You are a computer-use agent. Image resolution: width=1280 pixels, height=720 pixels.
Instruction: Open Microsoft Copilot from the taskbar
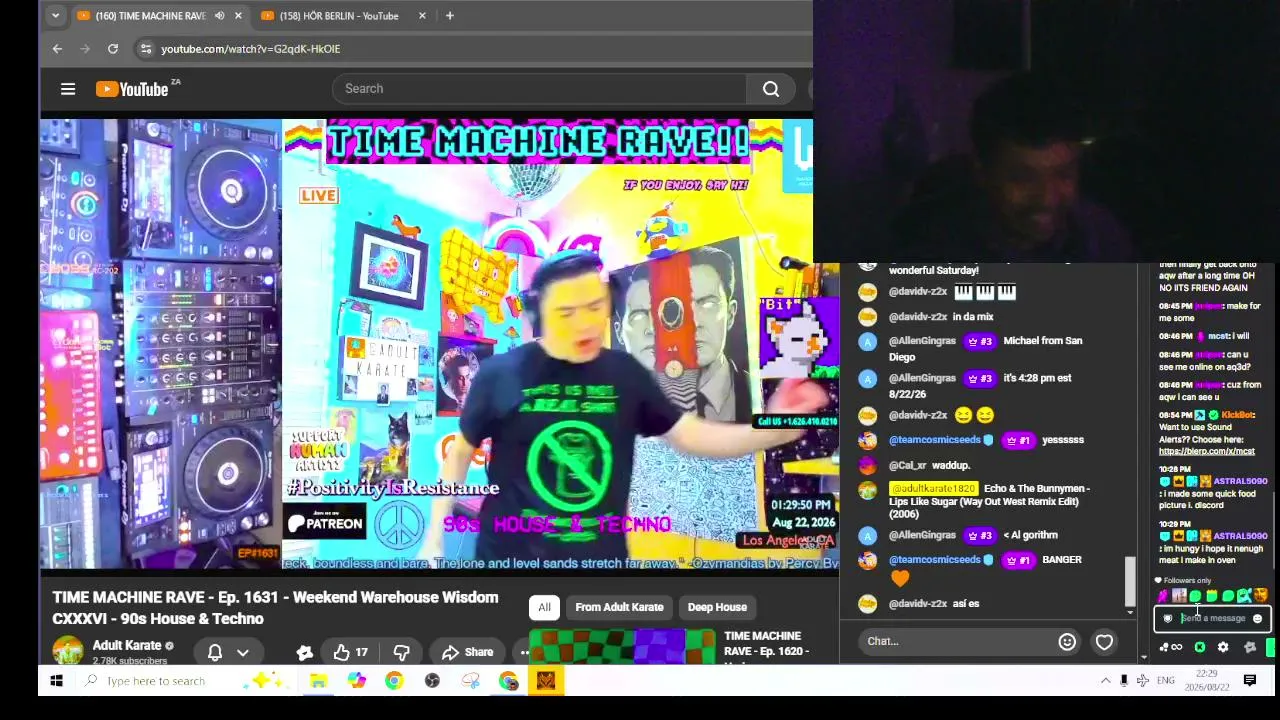click(x=356, y=681)
